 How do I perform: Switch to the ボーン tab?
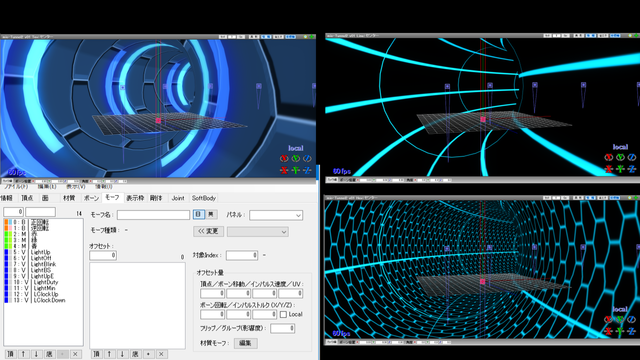pyautogui.click(x=91, y=198)
